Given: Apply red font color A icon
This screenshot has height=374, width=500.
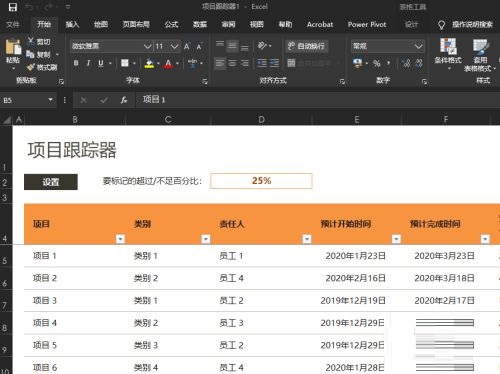Looking at the screenshot, I should (169, 63).
